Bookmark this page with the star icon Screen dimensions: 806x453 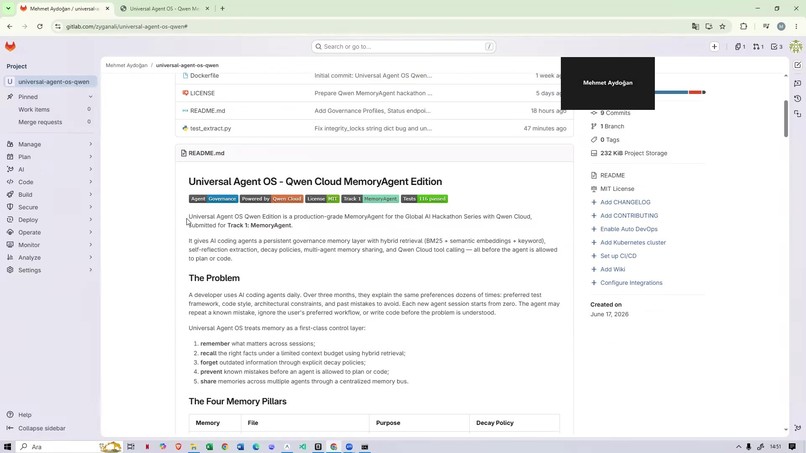pyautogui.click(x=722, y=26)
